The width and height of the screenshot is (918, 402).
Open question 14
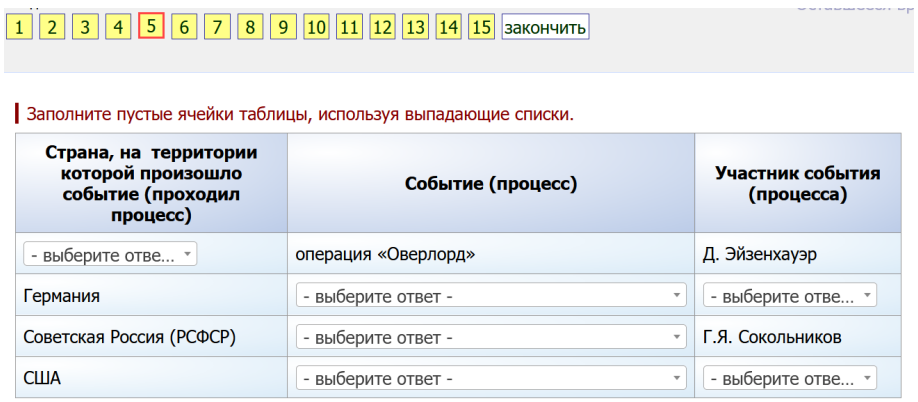[448, 27]
